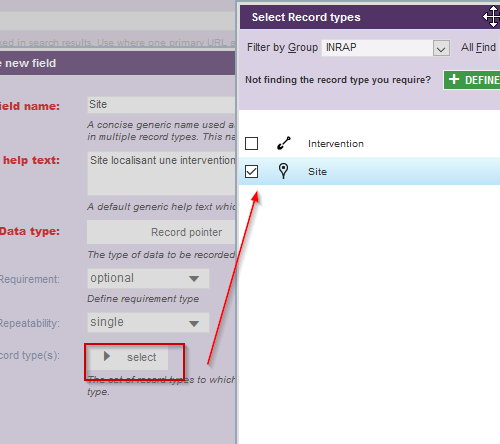Click the Data type Record pointer selector
The height and width of the screenshot is (444, 500).
click(161, 232)
